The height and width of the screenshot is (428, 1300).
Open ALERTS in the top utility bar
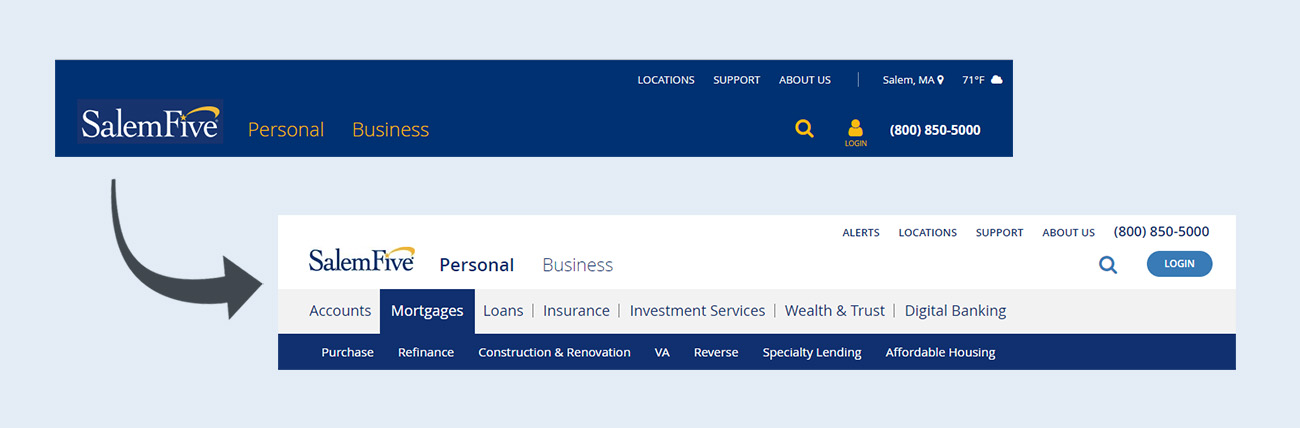(861, 233)
